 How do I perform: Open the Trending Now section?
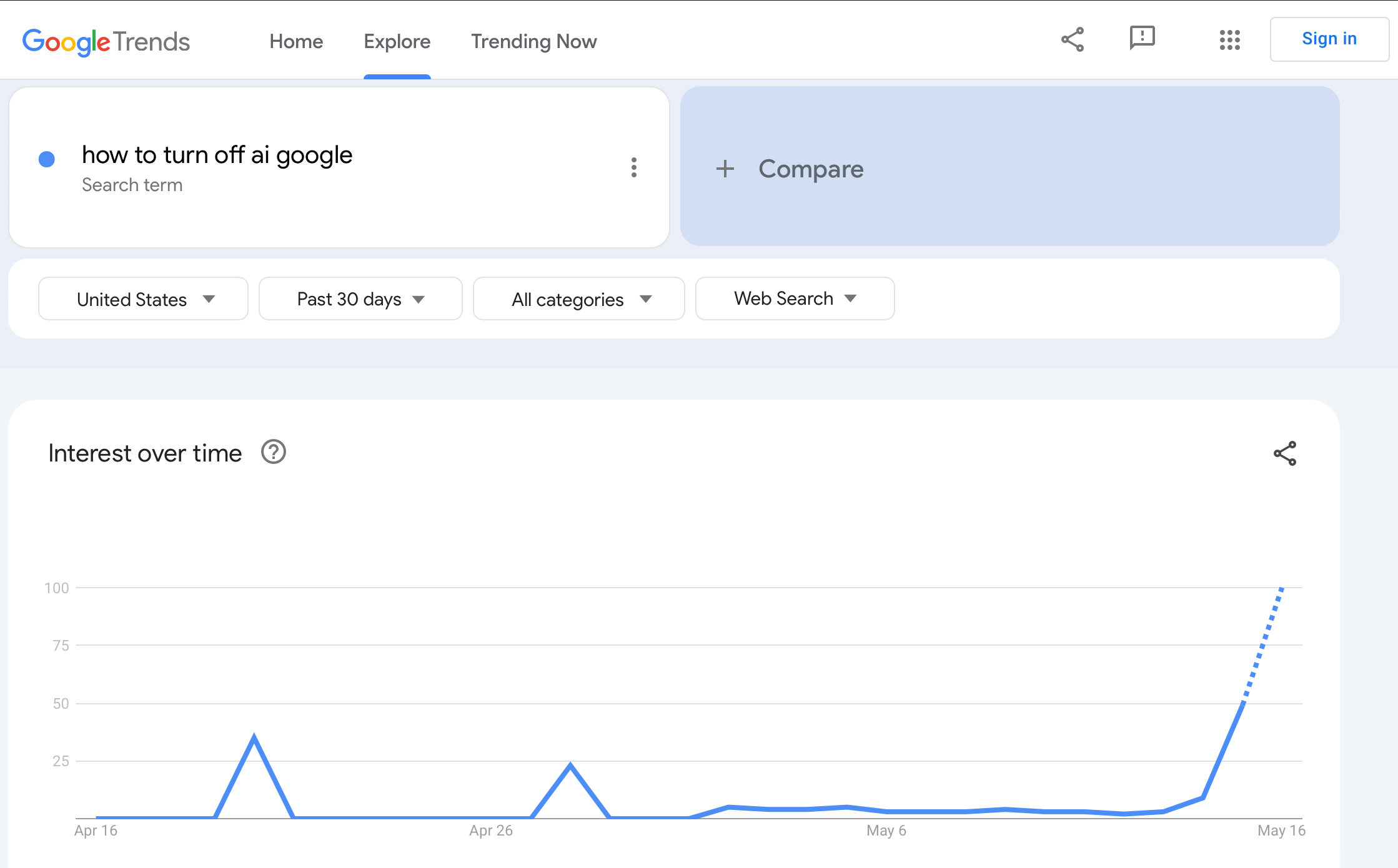pyautogui.click(x=533, y=41)
